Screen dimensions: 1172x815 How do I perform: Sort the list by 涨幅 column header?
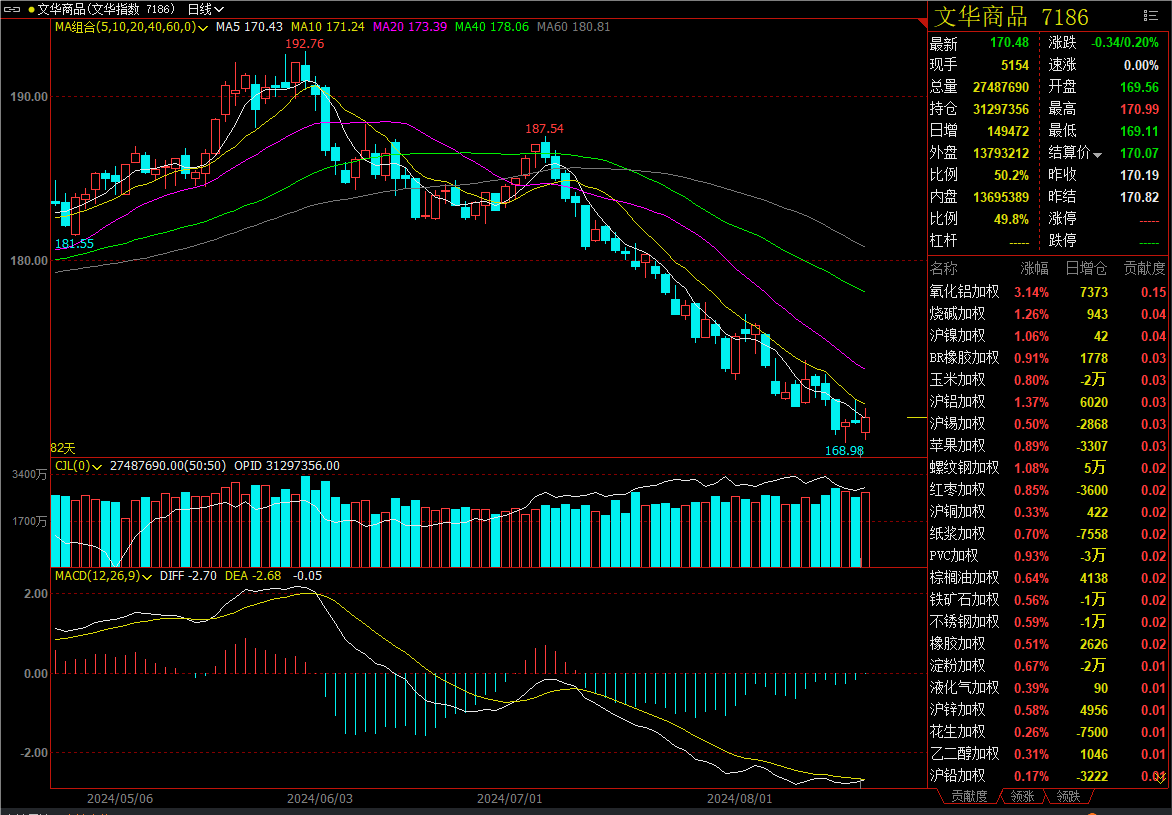point(1034,269)
